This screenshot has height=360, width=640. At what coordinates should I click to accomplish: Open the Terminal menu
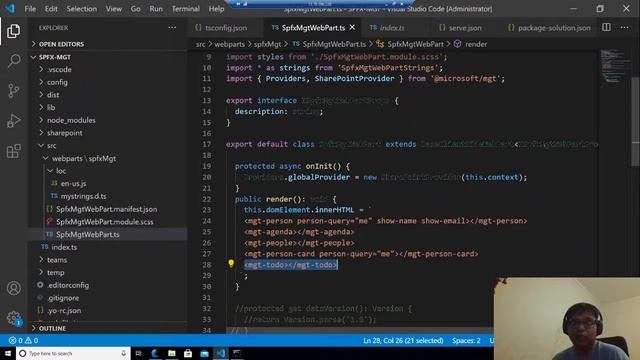coord(186,9)
